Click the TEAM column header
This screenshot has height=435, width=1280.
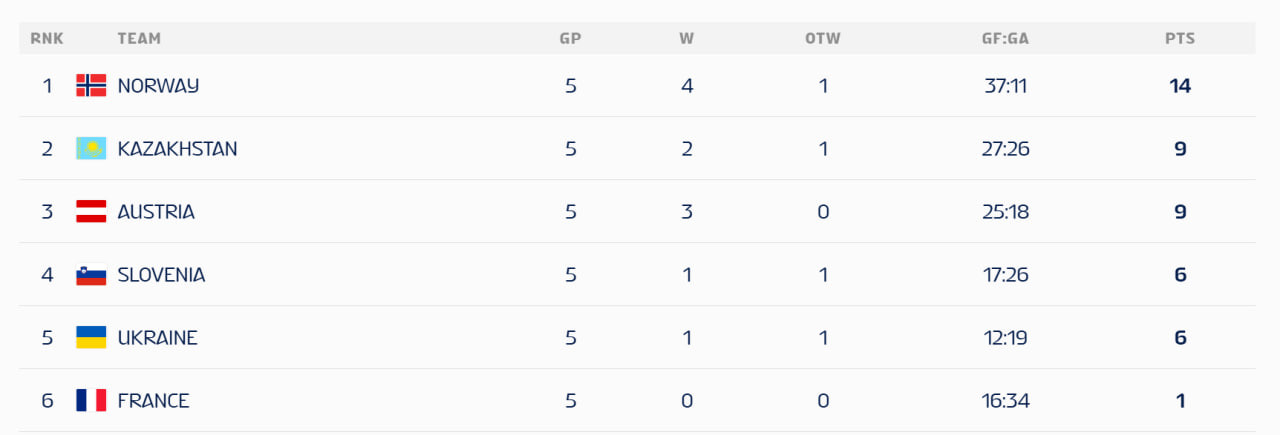139,39
